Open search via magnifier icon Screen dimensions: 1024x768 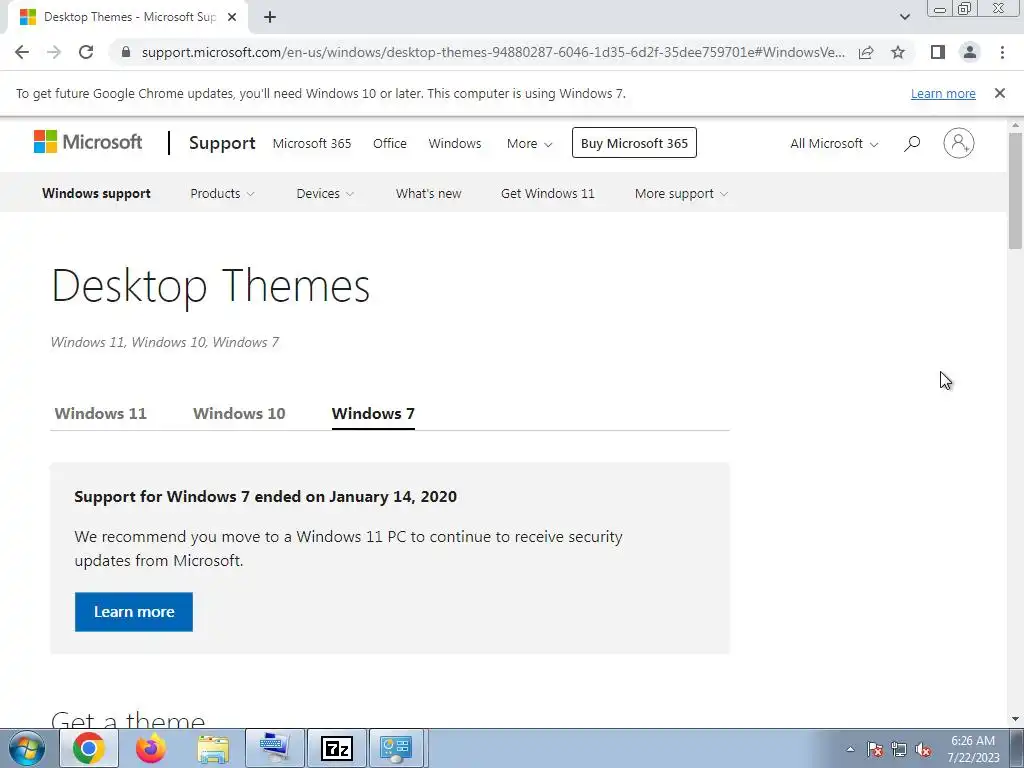click(912, 143)
